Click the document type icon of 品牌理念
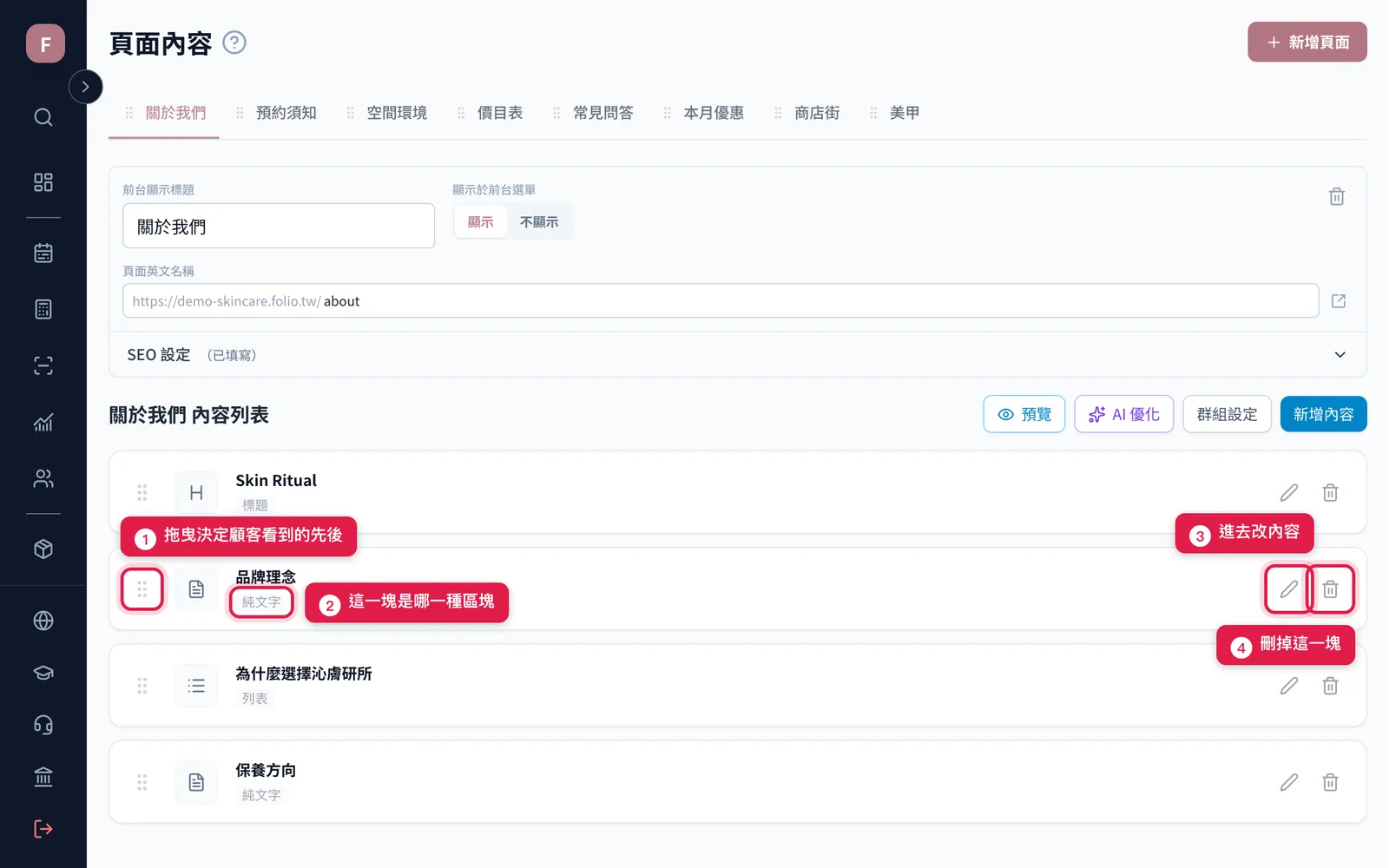Image resolution: width=1389 pixels, height=868 pixels. [196, 589]
